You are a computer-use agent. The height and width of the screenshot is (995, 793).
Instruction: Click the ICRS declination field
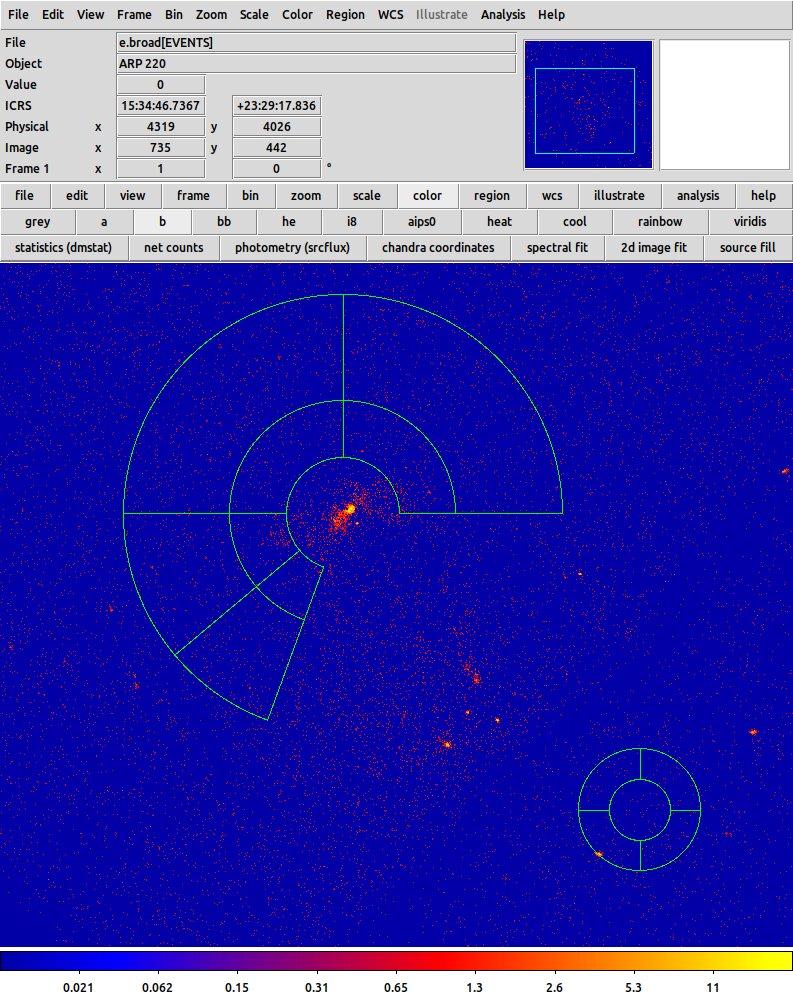point(277,105)
